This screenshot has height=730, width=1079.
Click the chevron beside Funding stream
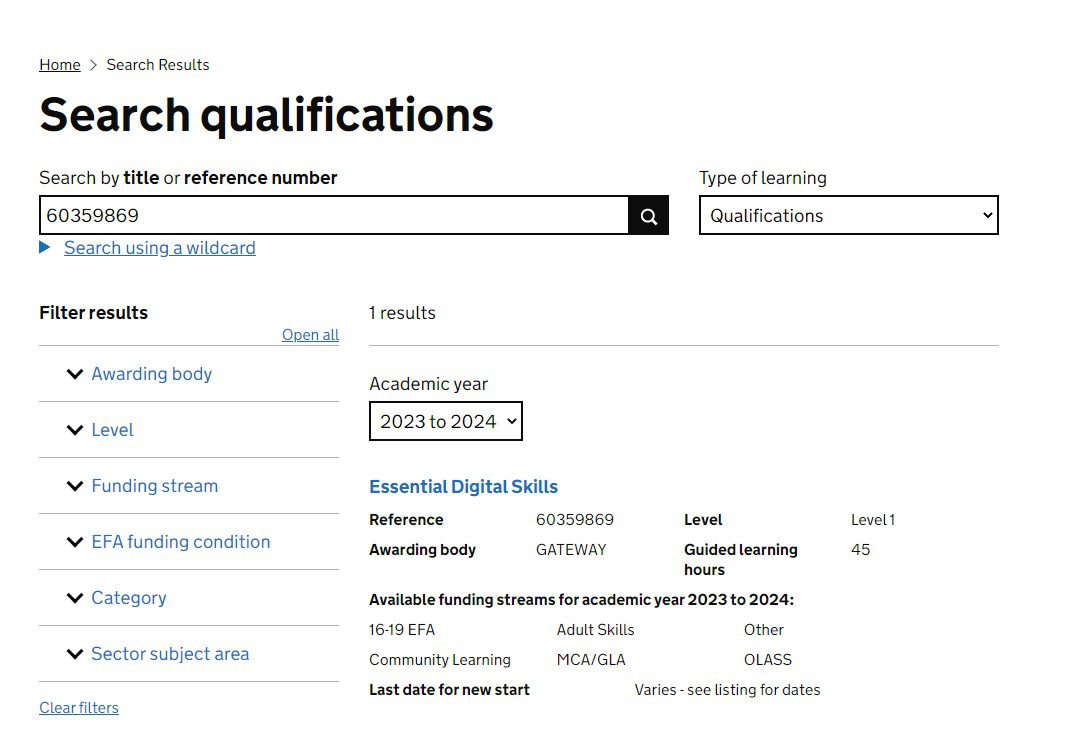[x=74, y=486]
